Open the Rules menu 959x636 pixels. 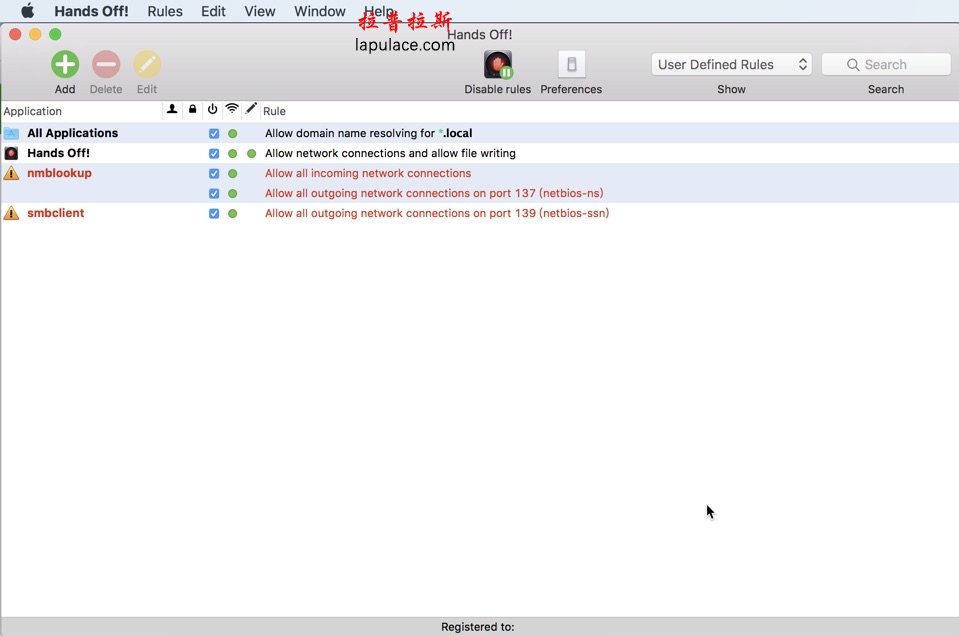pos(164,11)
